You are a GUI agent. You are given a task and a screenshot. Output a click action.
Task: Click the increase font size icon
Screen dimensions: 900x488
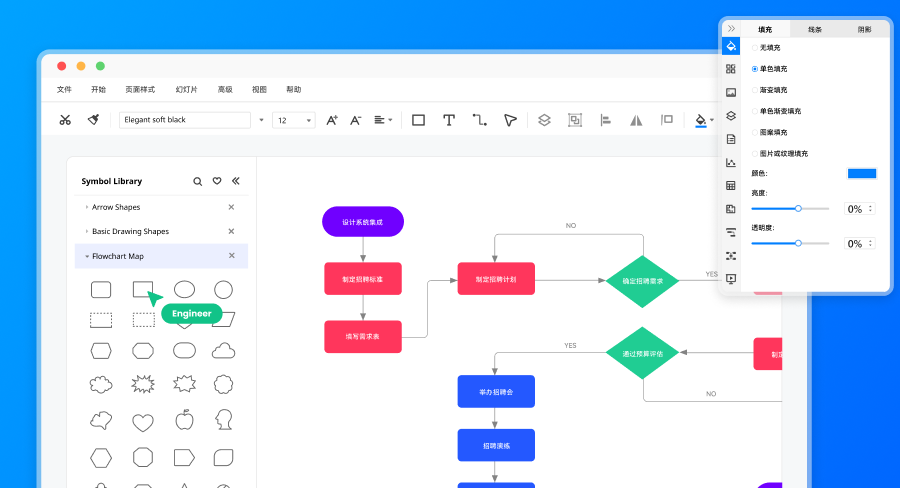pos(332,120)
